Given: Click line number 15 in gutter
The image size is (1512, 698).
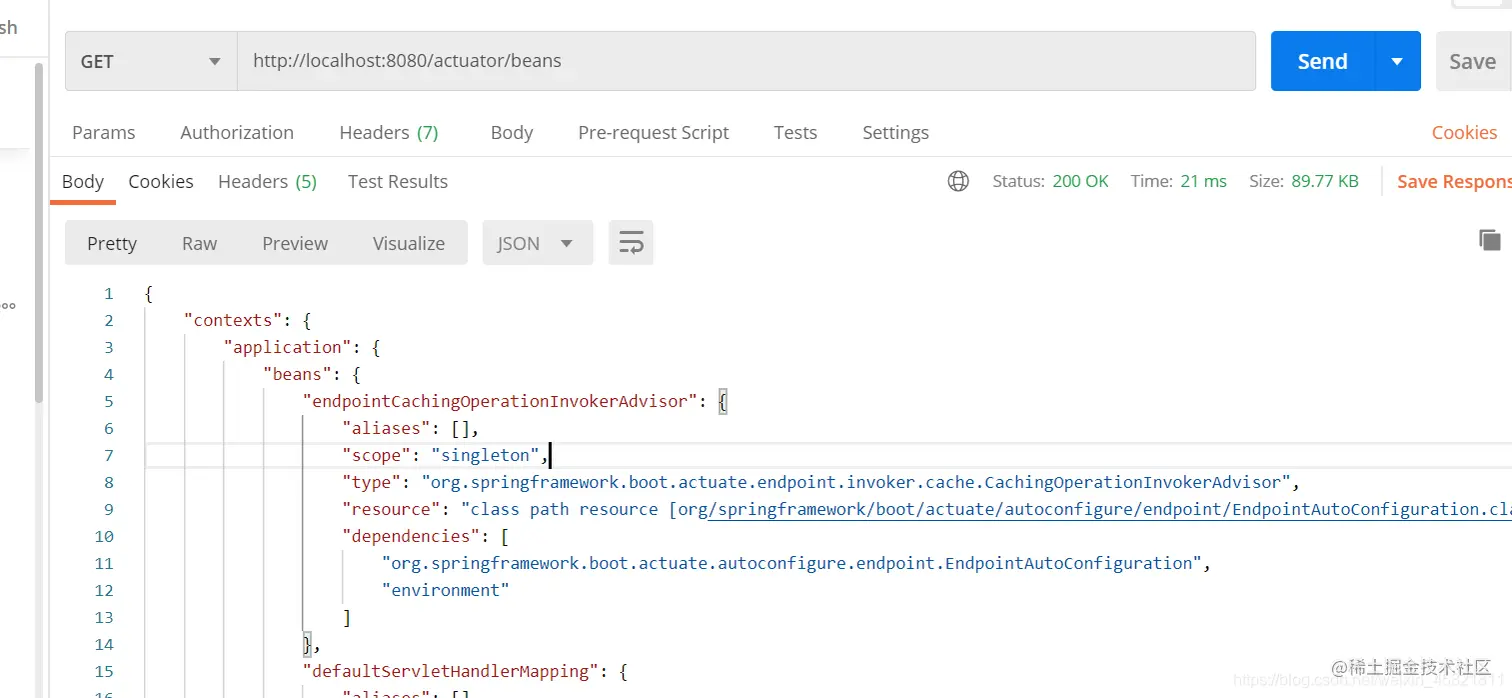Looking at the screenshot, I should click(x=105, y=671).
